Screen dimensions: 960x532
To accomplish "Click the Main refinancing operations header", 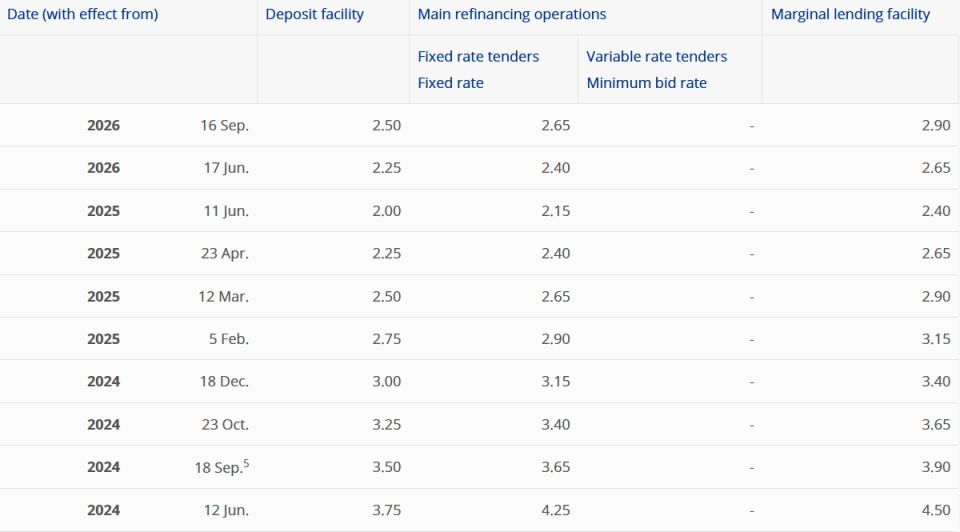I will coord(512,14).
